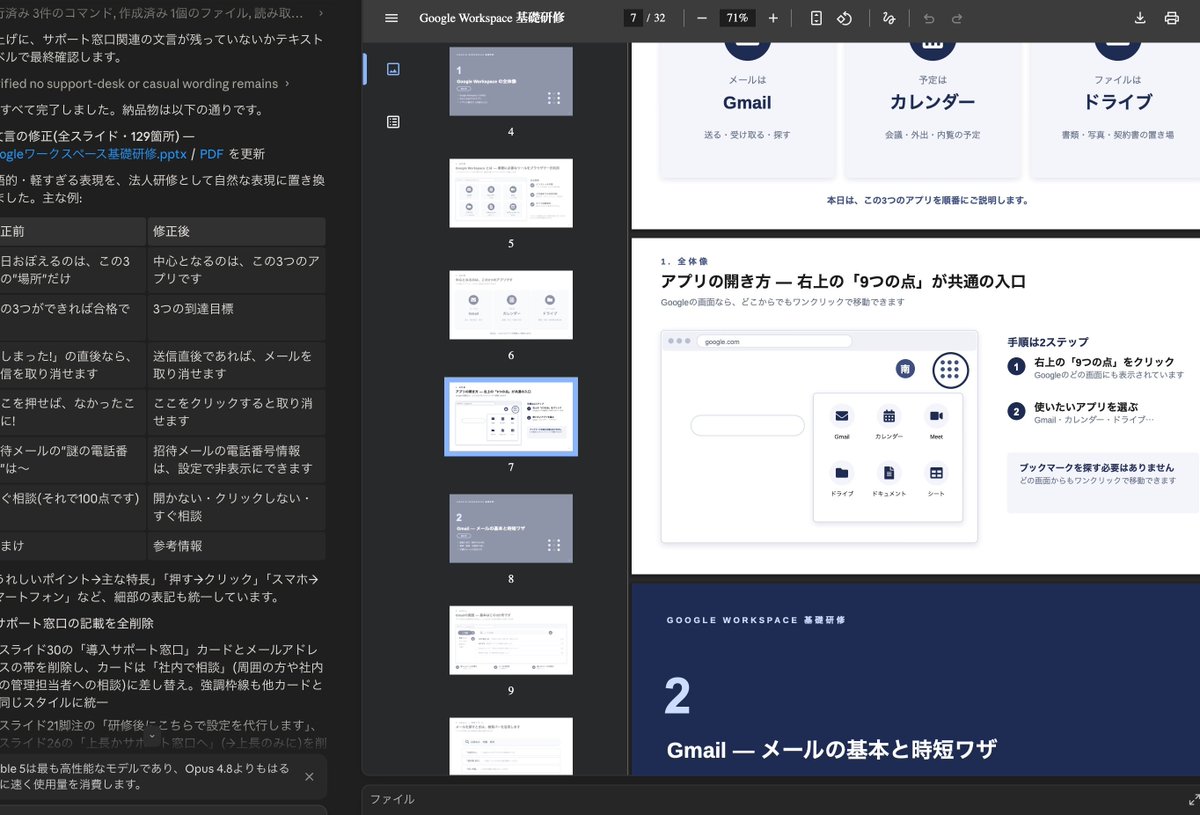Select slide 4 thumbnail
Viewport: 1200px width, 815px height.
[511, 82]
